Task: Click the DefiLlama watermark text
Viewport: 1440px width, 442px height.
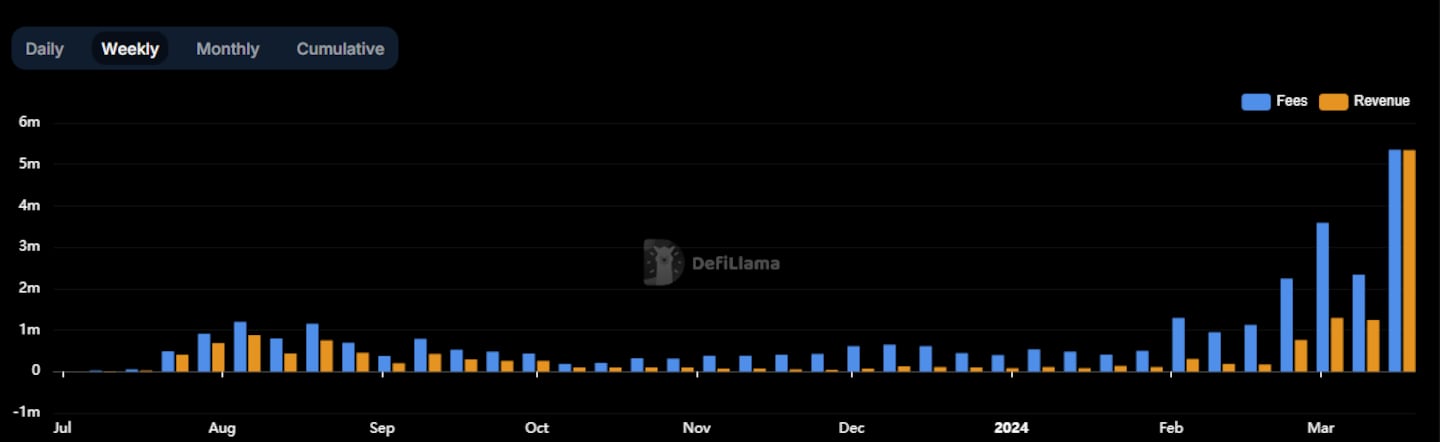Action: (x=736, y=264)
